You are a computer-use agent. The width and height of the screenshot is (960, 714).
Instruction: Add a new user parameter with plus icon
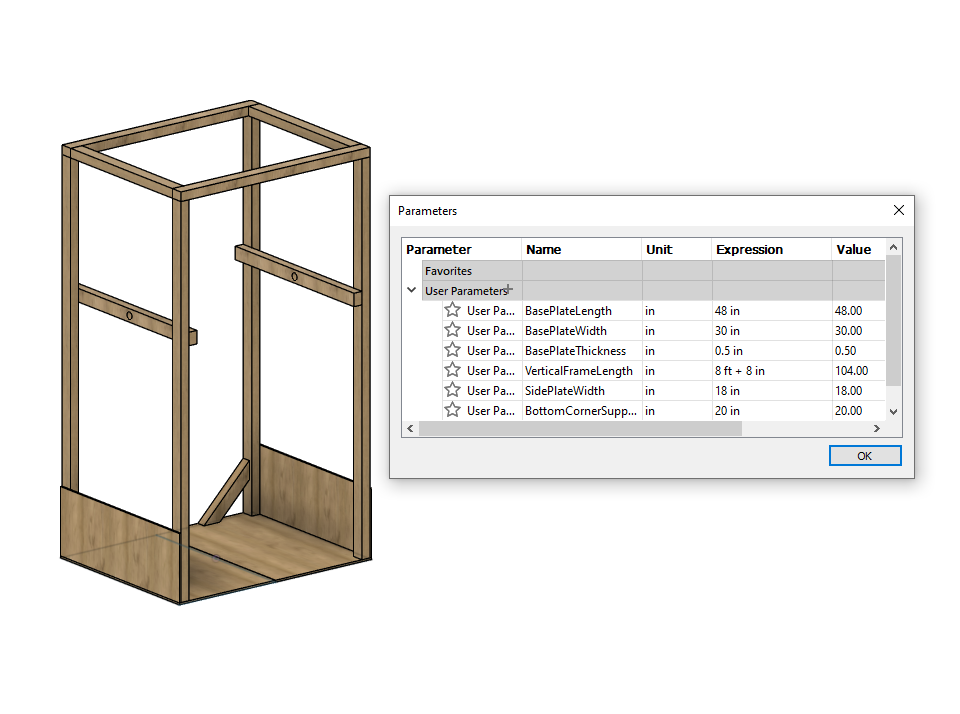pyautogui.click(x=509, y=289)
